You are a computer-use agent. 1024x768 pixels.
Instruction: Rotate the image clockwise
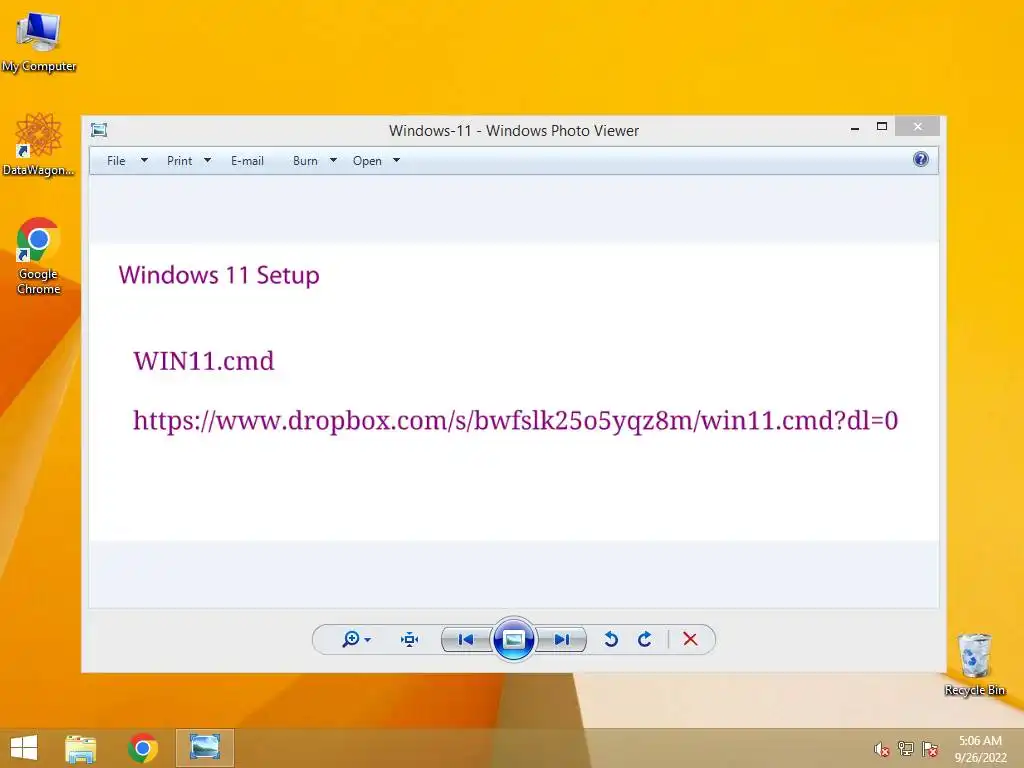tap(645, 639)
